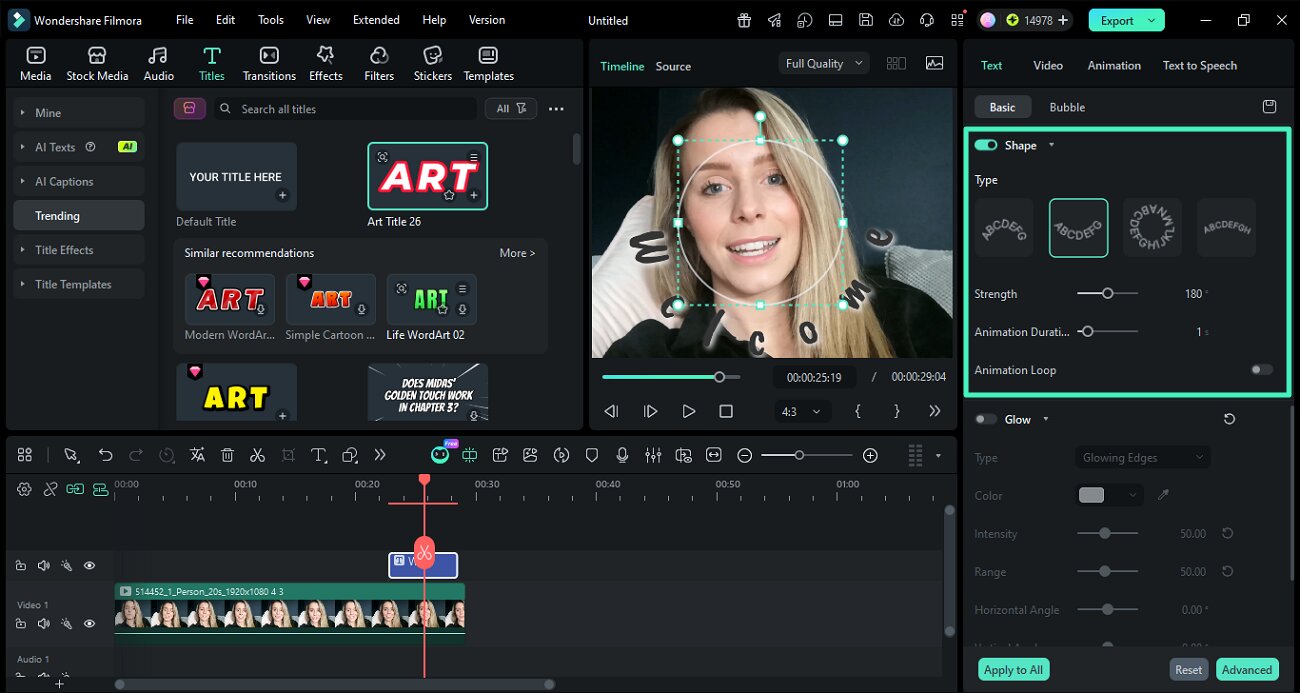The image size is (1300, 693).
Task: Click the delete trash icon in timeline toolbar
Action: click(227, 455)
